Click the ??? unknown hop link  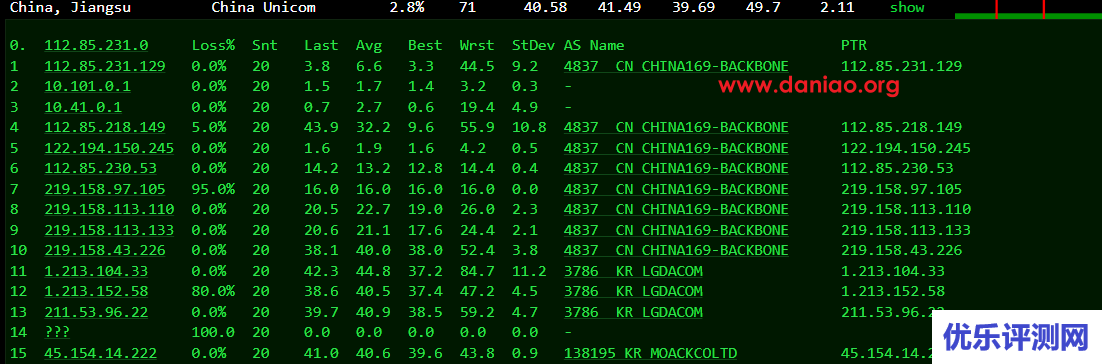point(57,332)
